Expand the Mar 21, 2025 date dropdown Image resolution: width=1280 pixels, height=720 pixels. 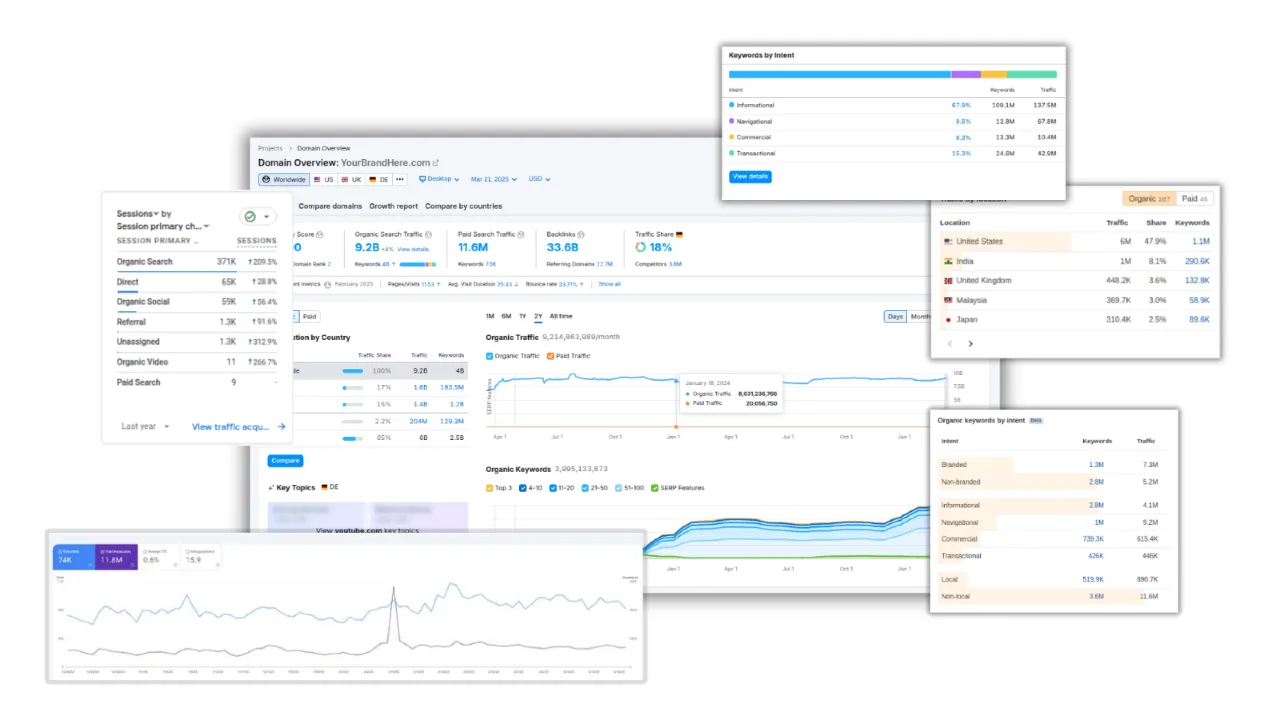pos(495,180)
